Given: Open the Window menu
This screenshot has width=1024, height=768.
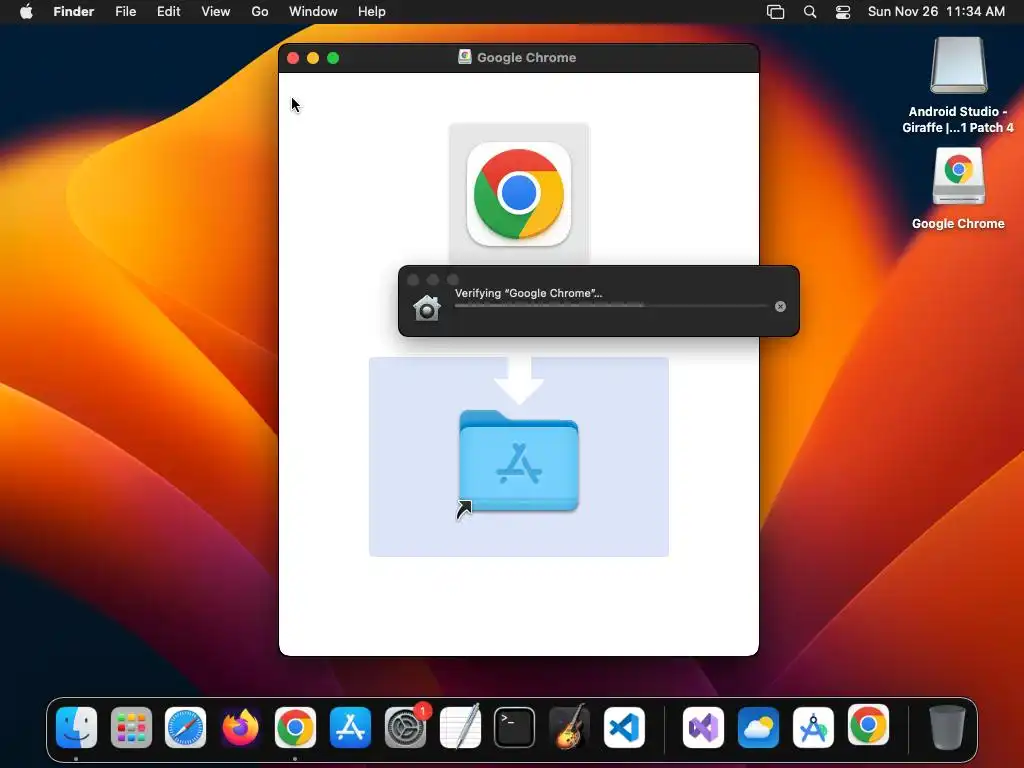Looking at the screenshot, I should (313, 12).
